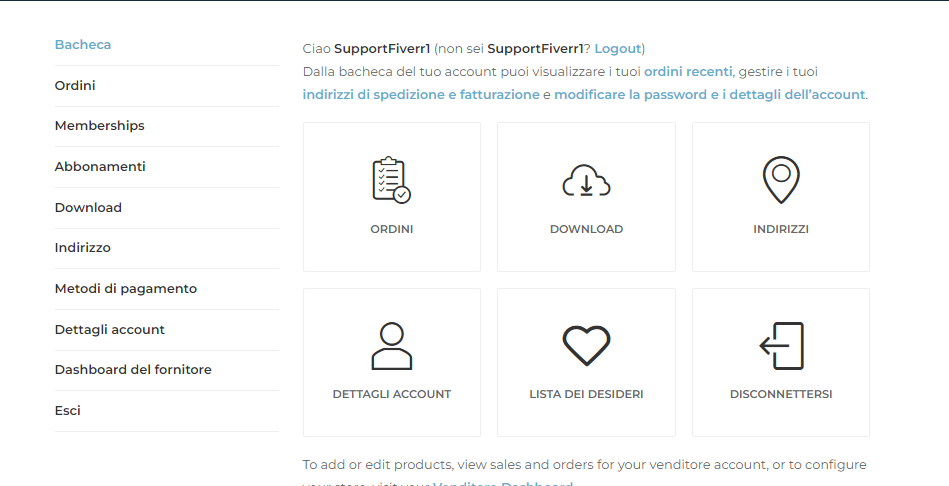Open the indirizzi di spedizione e fatturazione link
949x486 pixels.
pyautogui.click(x=421, y=94)
